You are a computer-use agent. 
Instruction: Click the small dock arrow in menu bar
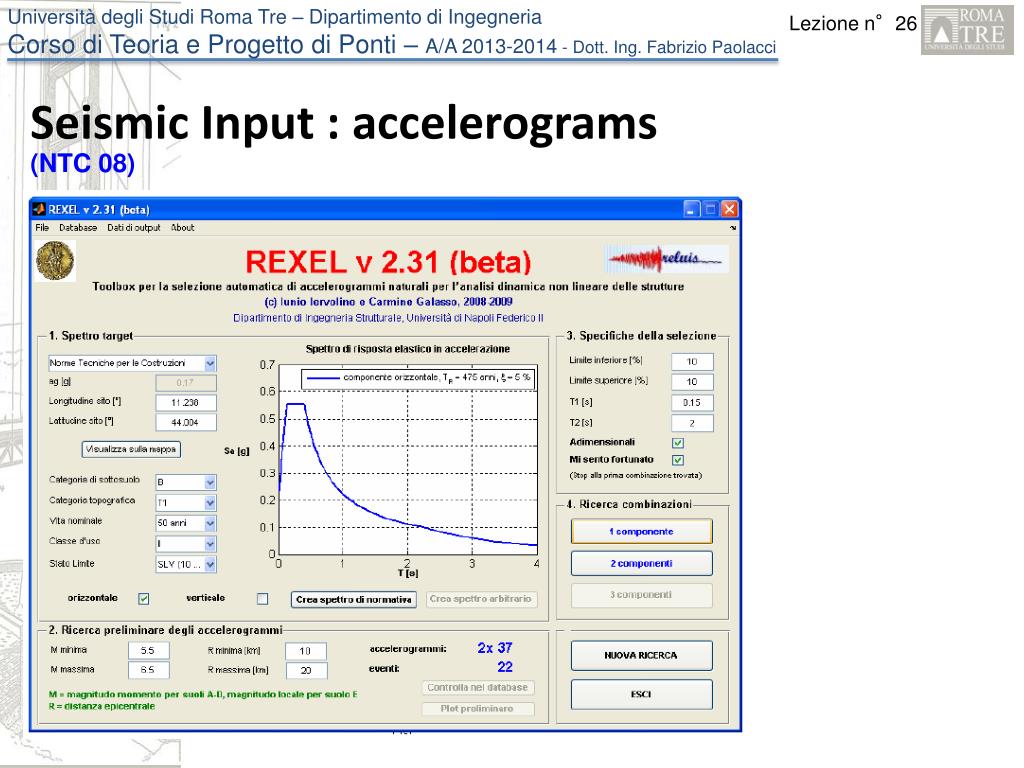[x=733, y=228]
